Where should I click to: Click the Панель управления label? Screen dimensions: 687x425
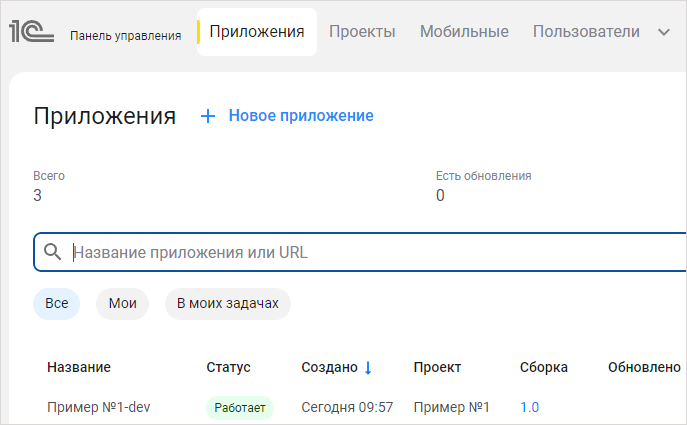tap(126, 36)
